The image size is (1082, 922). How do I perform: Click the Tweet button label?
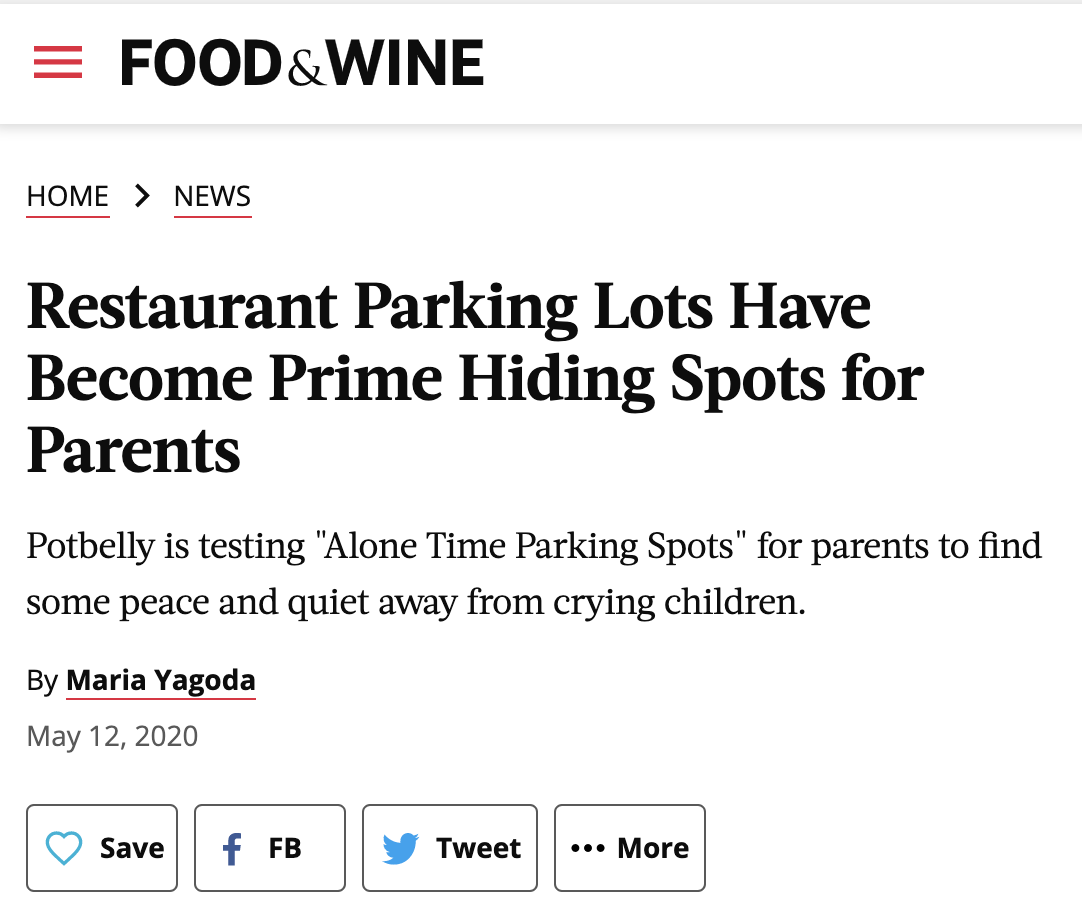pyautogui.click(x=478, y=848)
